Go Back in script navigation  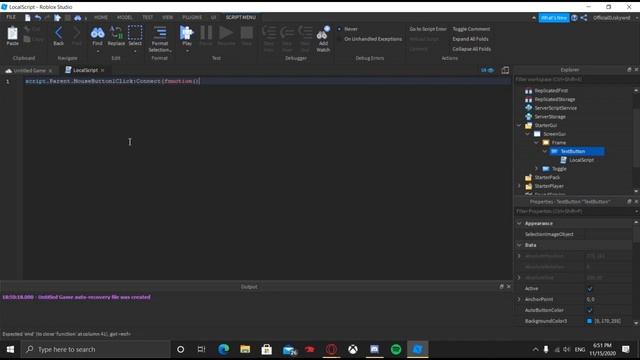point(58,36)
